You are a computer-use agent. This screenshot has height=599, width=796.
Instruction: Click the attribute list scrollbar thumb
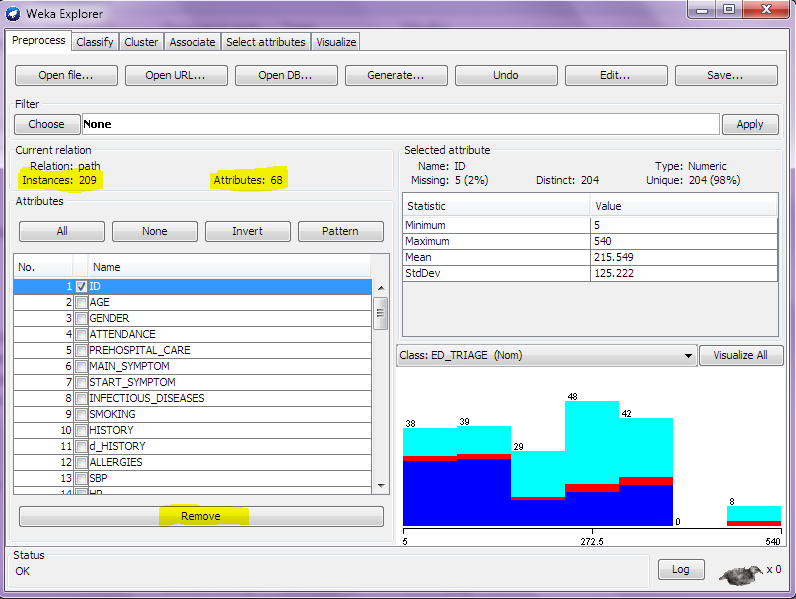click(x=381, y=313)
